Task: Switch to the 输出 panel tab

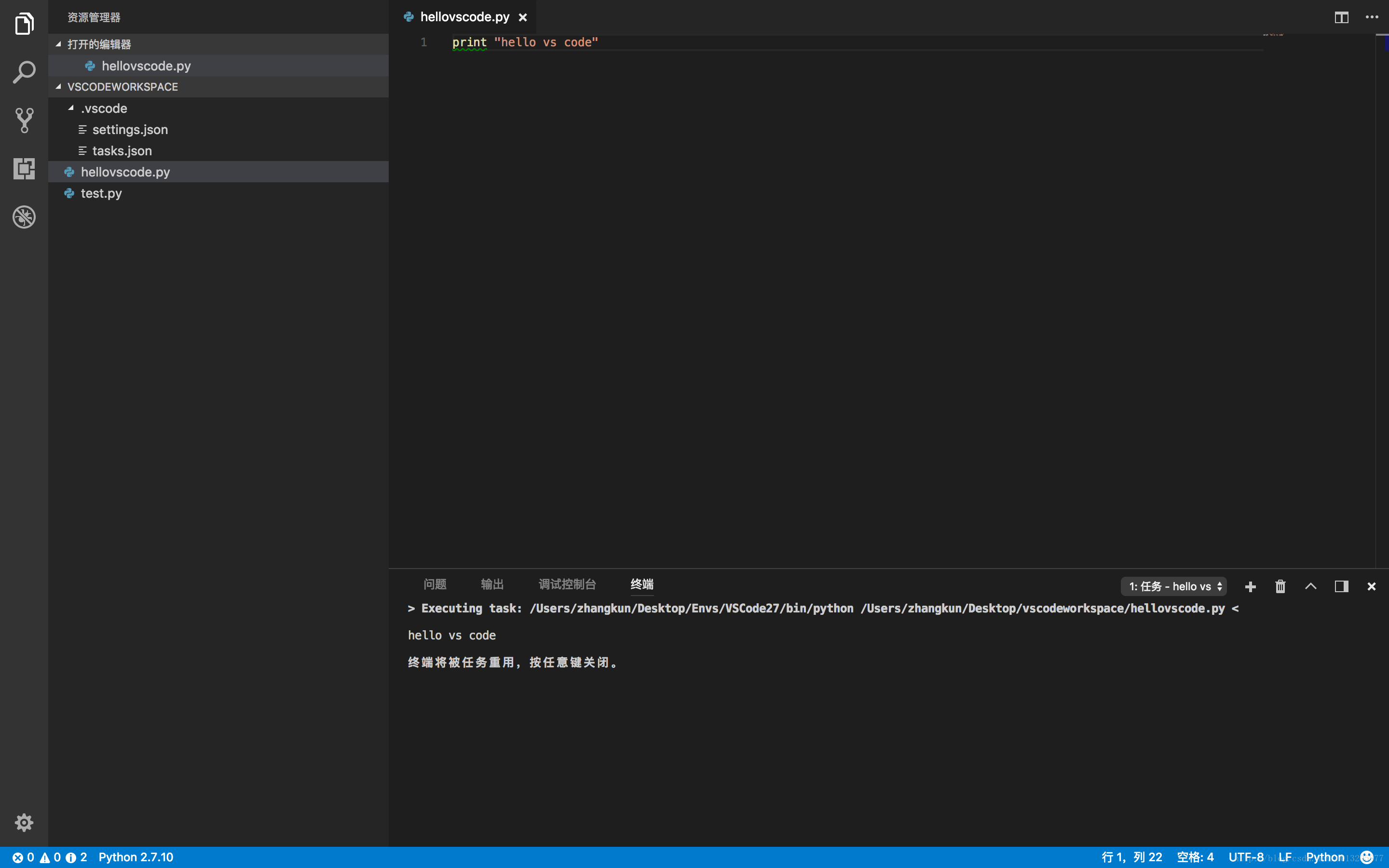Action: 492,584
